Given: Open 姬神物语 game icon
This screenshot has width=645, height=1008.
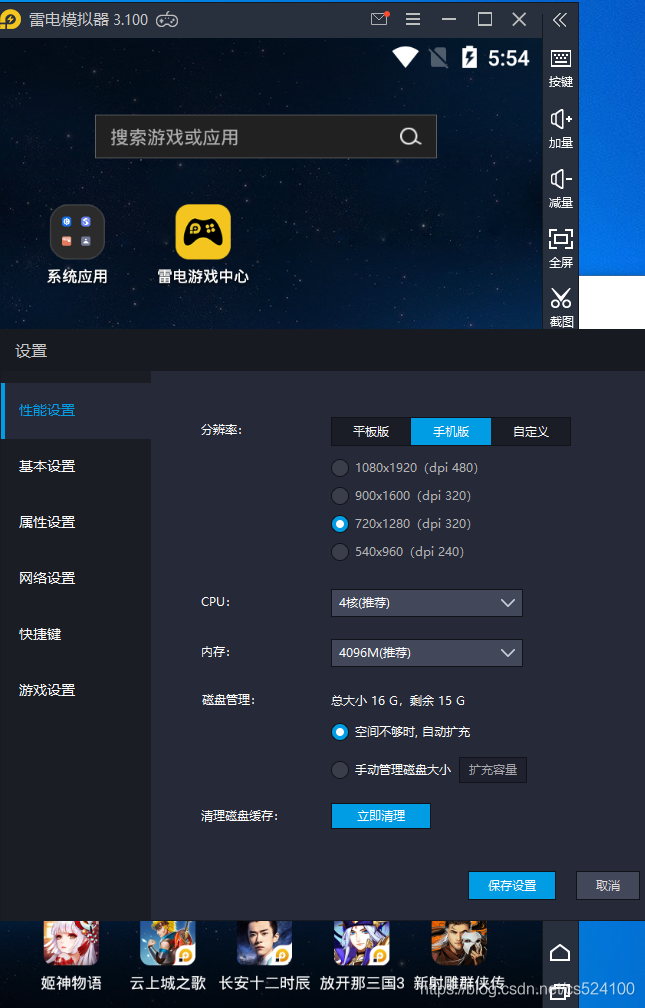Looking at the screenshot, I should [71, 943].
